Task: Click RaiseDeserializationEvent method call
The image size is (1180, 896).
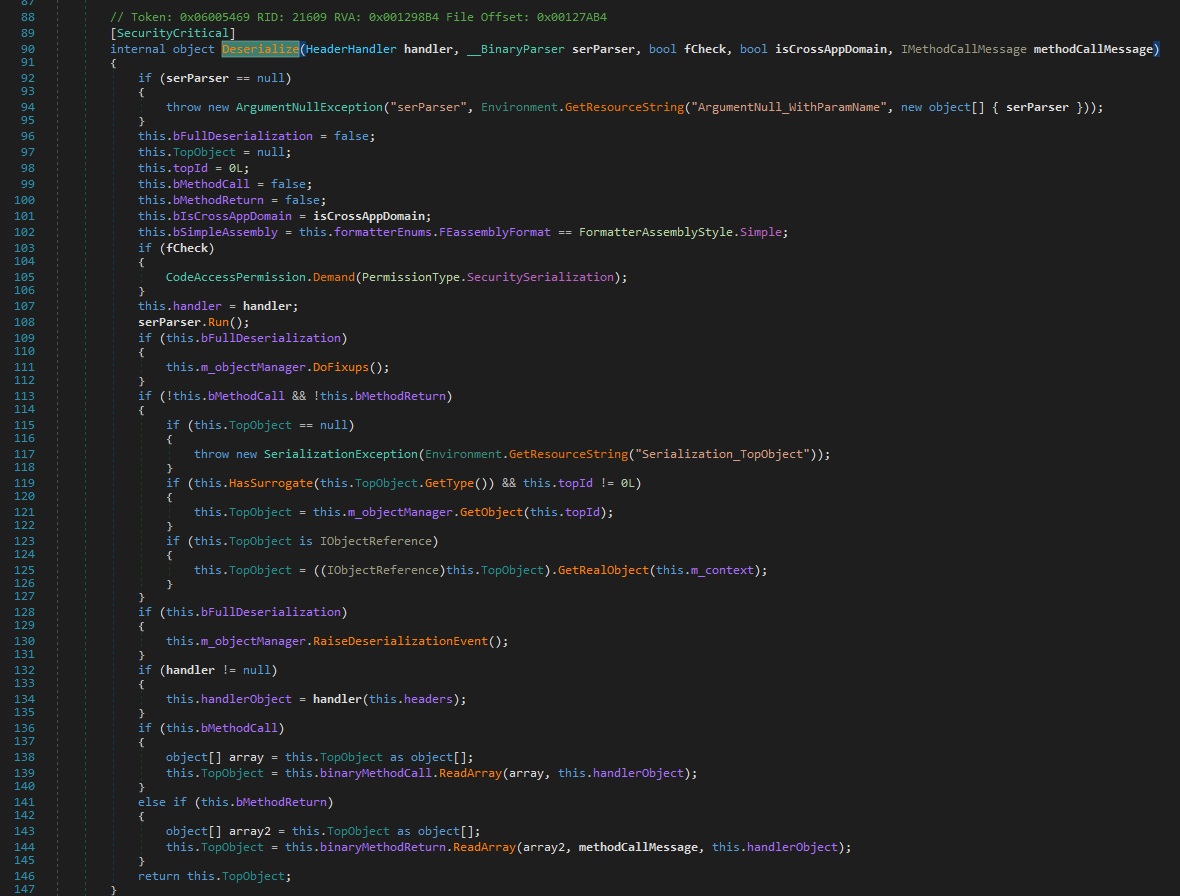Action: pos(400,641)
